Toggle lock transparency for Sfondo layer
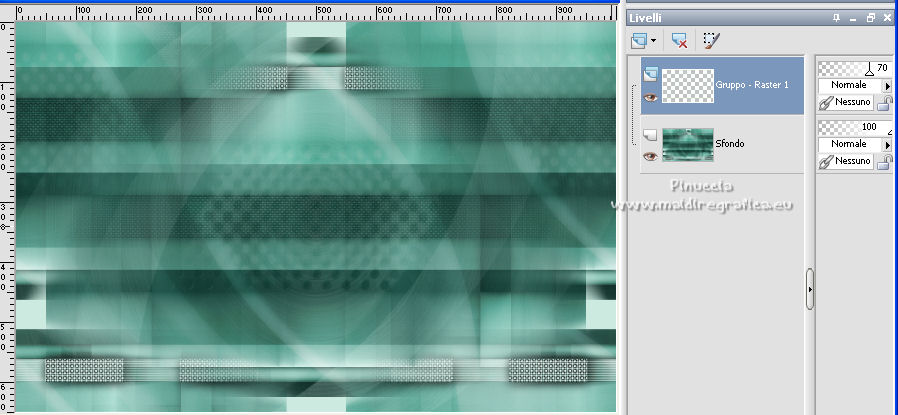898x415 pixels. tap(885, 162)
